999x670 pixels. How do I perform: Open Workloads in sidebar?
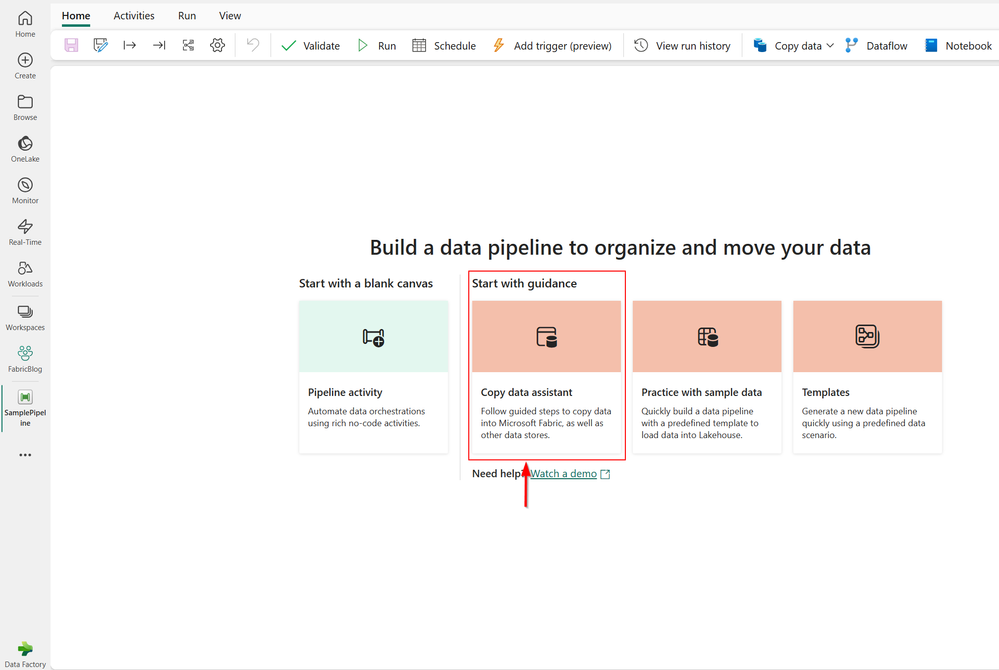(25, 274)
